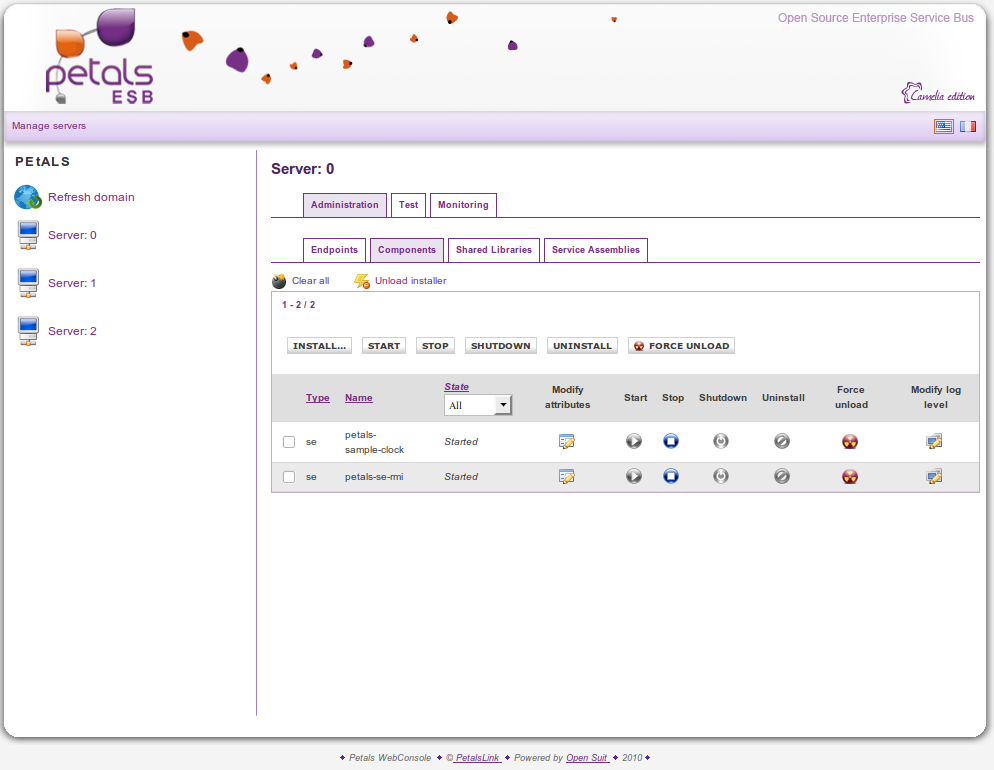Open Server: 2 in the sidebar
Image resolution: width=994 pixels, height=770 pixels.
(x=72, y=331)
